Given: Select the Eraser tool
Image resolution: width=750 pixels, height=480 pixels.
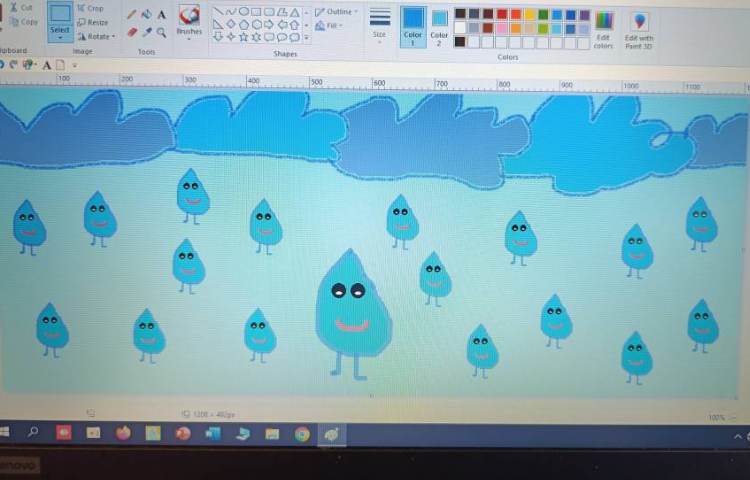Looking at the screenshot, I should pos(131,32).
